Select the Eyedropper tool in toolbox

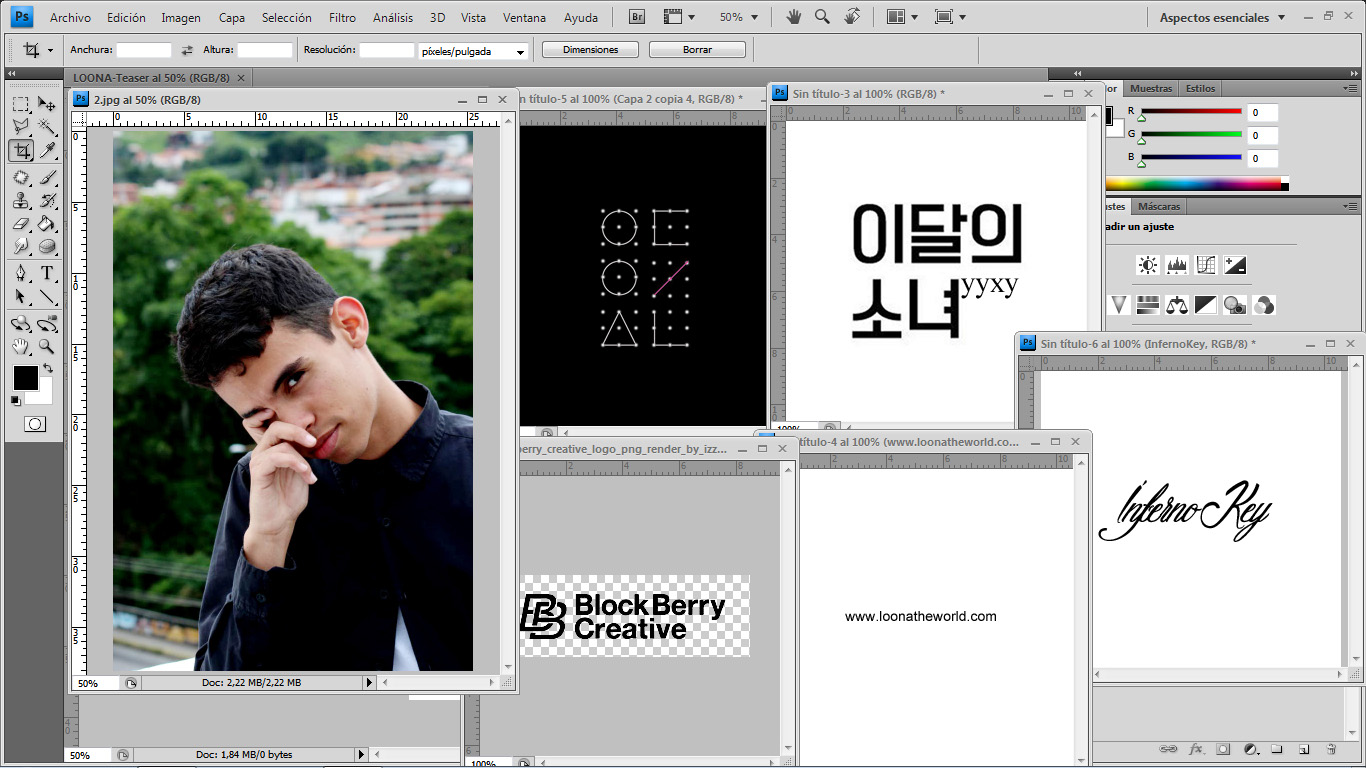(47, 151)
